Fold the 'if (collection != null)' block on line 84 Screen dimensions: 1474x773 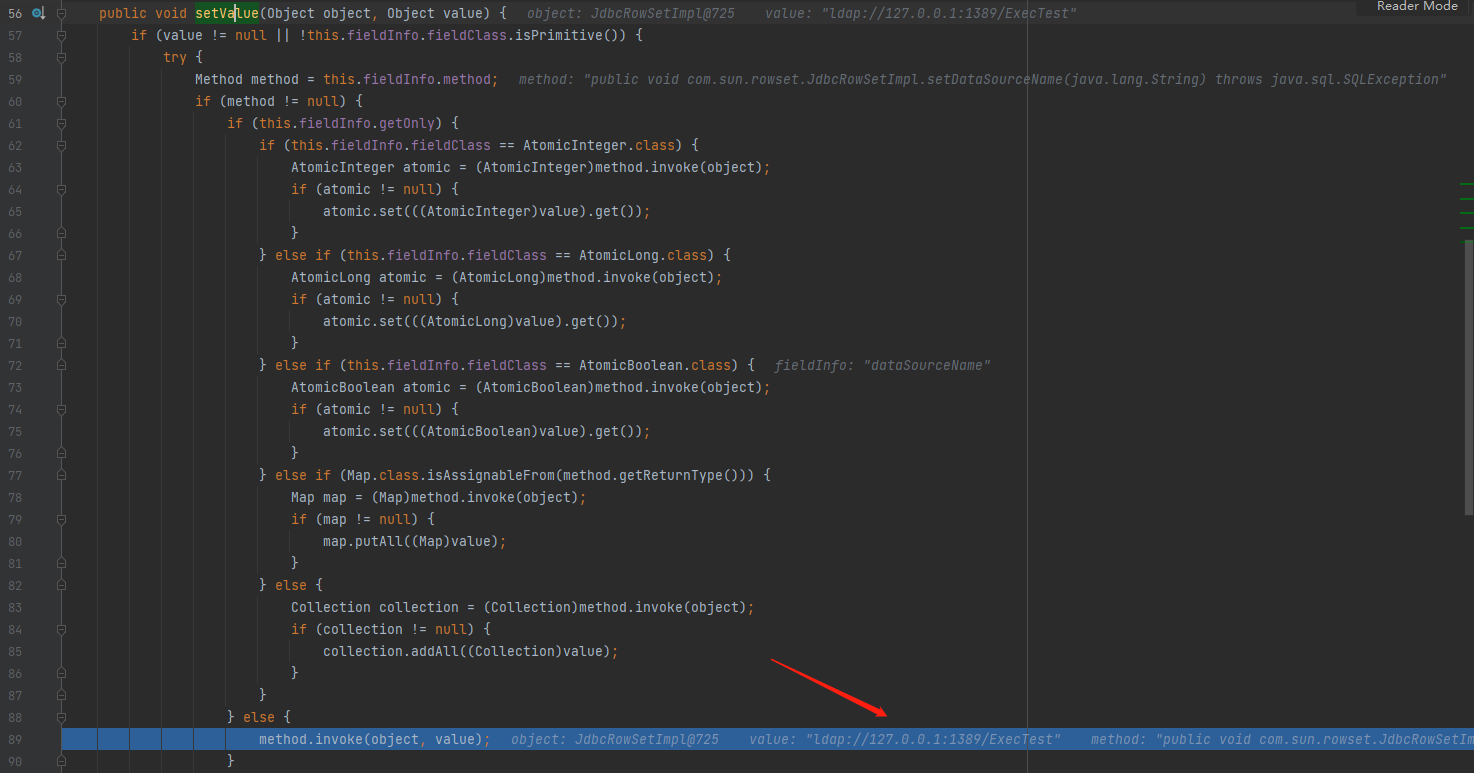coord(61,630)
